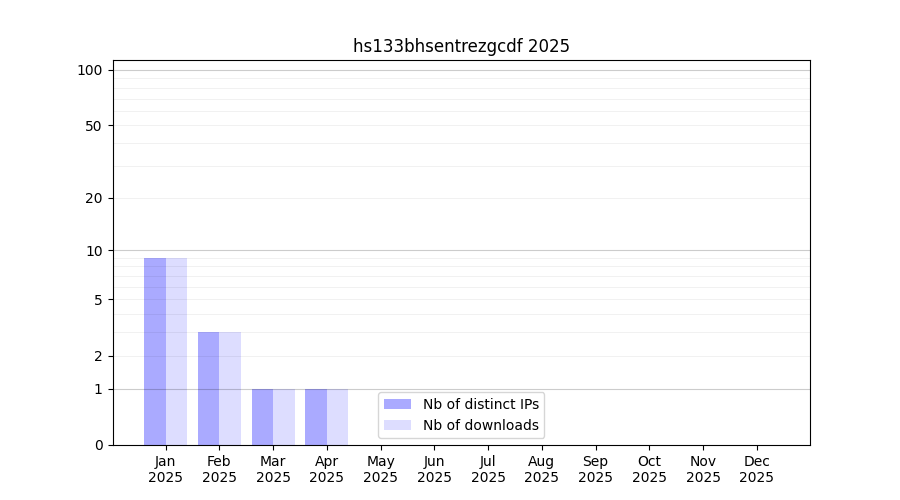Click the 0 y-axis tick label
900x500 pixels.
[98, 445]
